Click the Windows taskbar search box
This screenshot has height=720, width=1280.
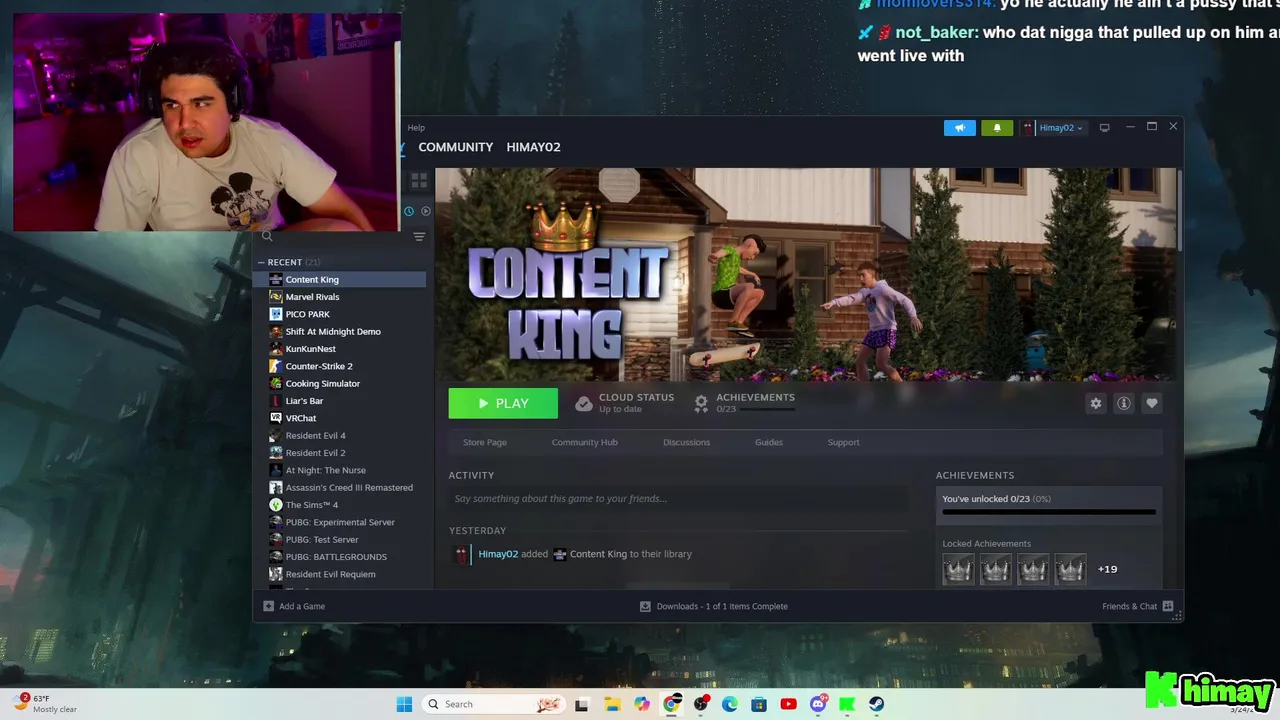click(x=494, y=704)
